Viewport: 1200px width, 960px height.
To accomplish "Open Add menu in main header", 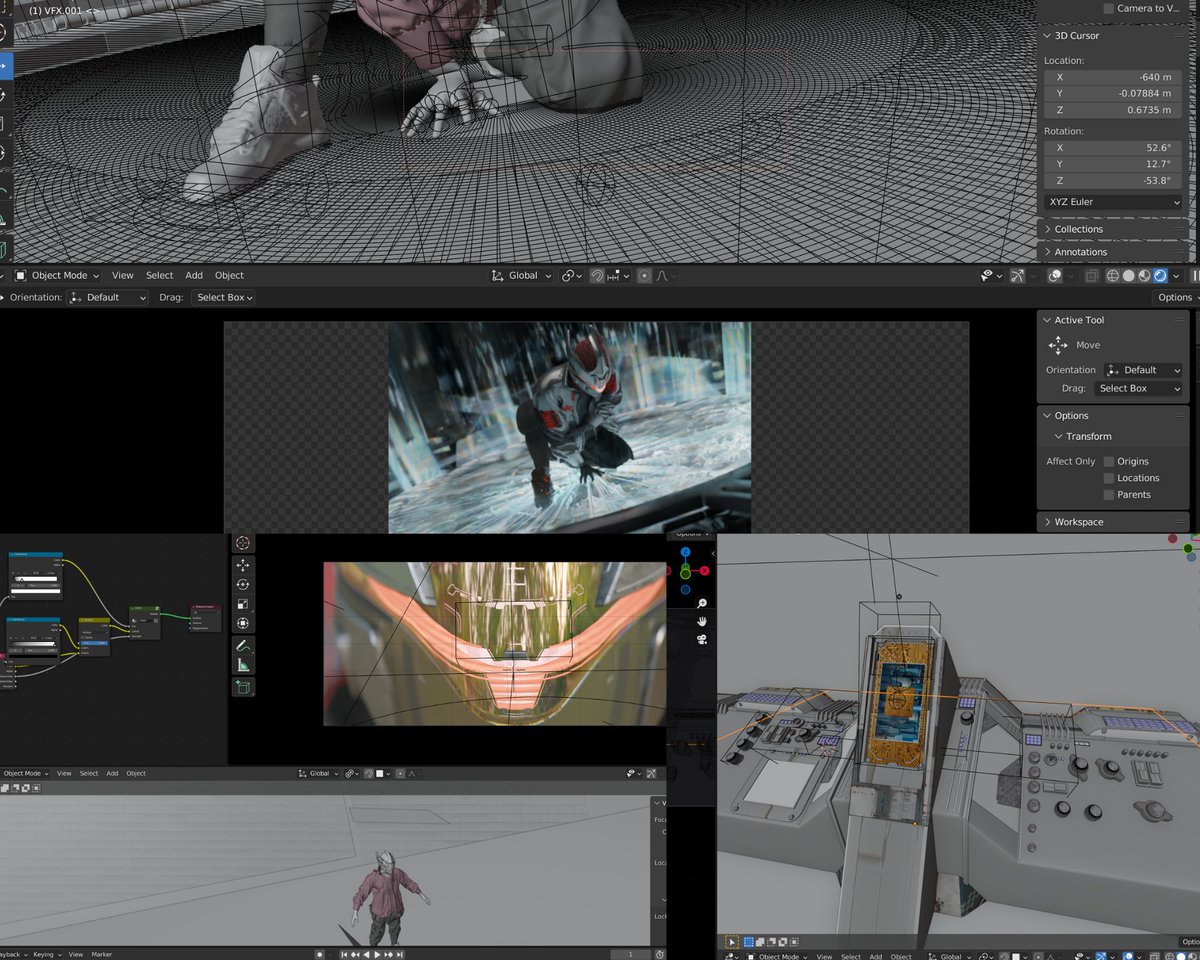I will (194, 275).
